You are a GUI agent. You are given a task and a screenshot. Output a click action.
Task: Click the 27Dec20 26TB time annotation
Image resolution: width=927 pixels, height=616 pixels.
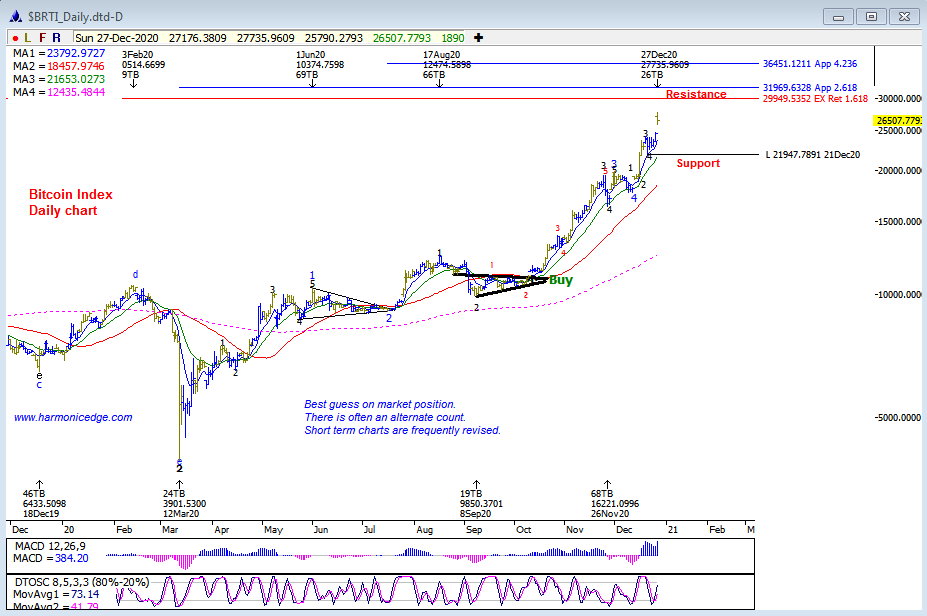point(665,65)
